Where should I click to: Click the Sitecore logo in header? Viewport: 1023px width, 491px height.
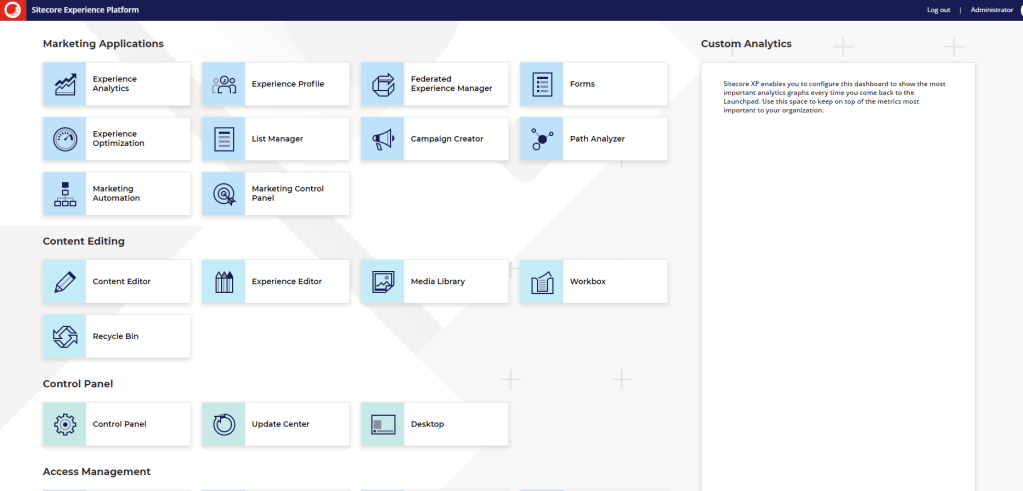(x=13, y=10)
